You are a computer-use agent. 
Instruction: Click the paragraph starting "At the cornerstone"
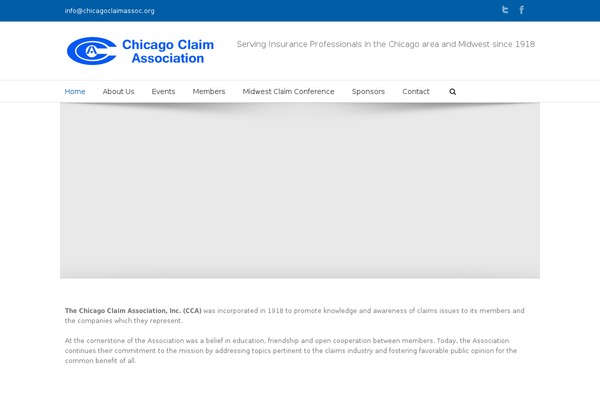pyautogui.click(x=290, y=341)
